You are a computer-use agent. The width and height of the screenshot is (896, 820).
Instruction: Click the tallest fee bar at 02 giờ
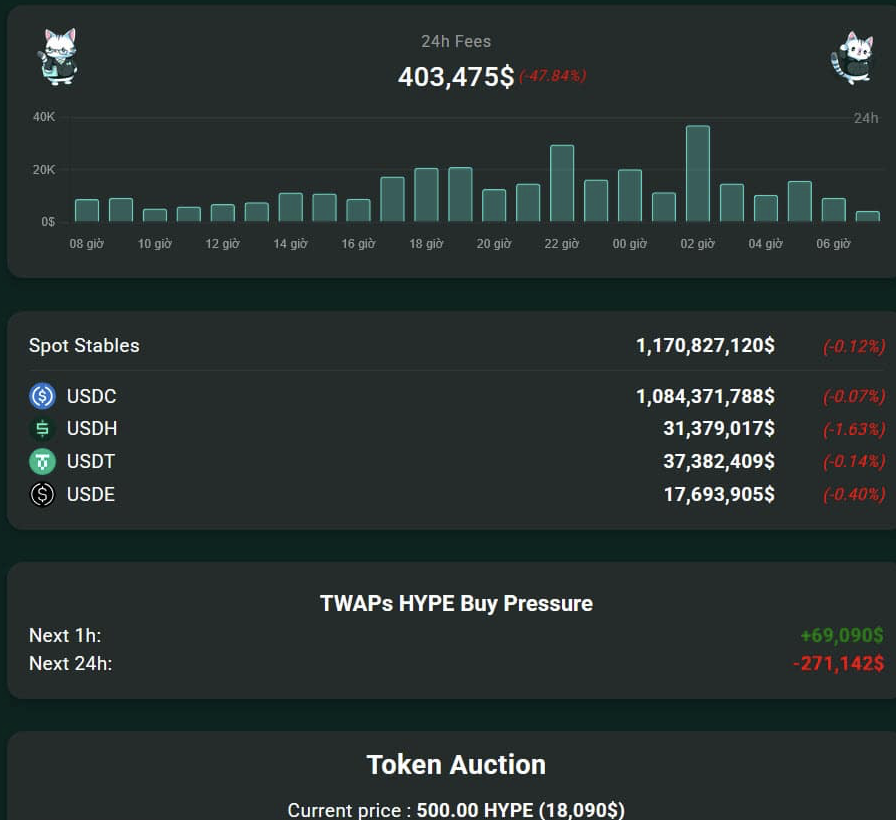click(697, 174)
